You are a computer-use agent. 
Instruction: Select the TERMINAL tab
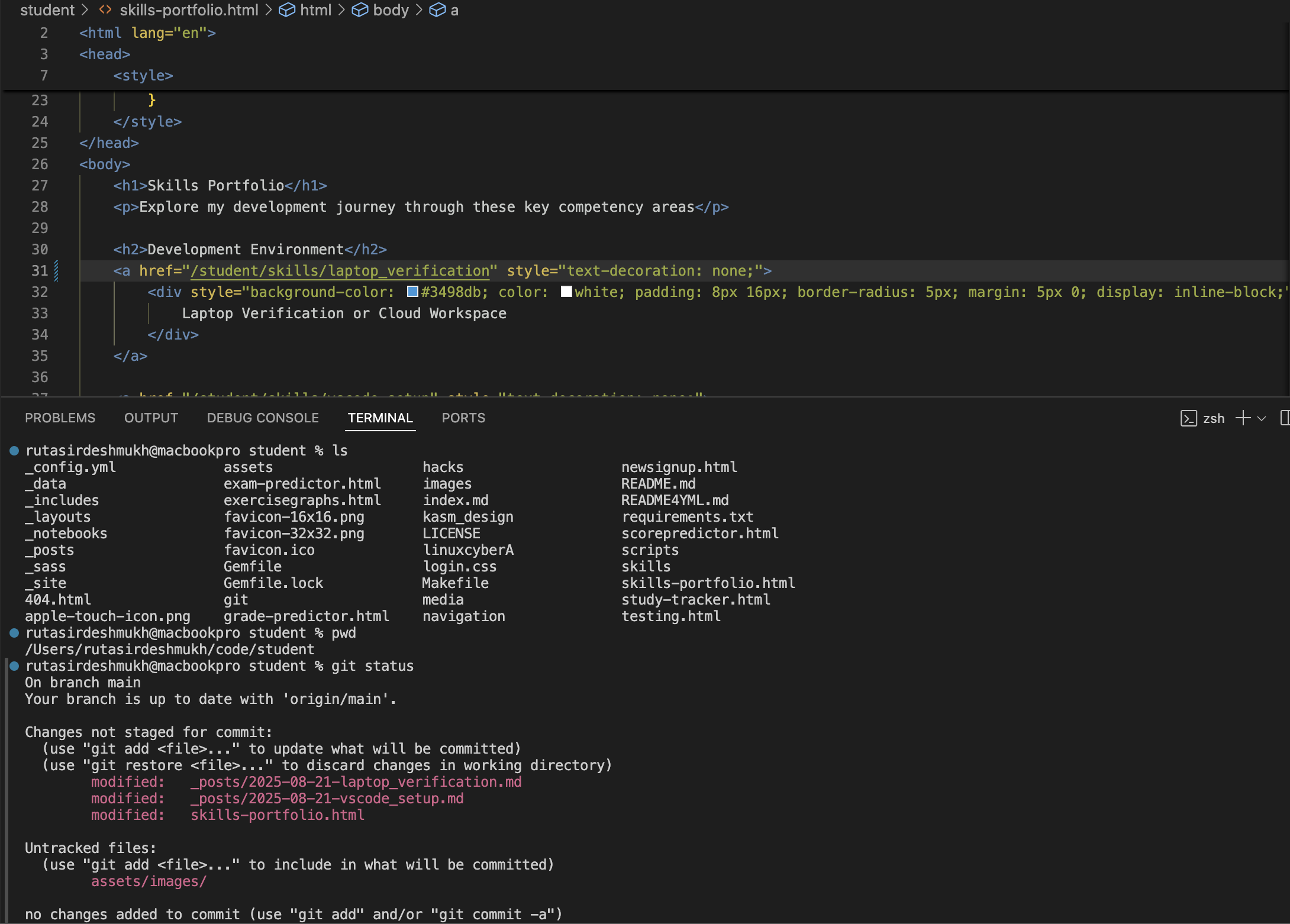coord(380,418)
